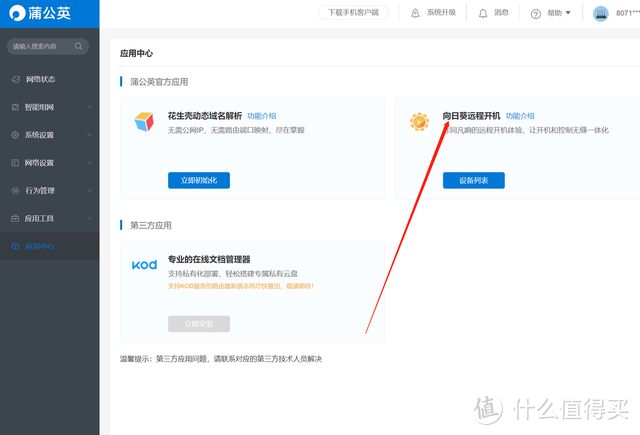Click the grayed 立即安装 button
This screenshot has width=640, height=435.
coord(199,324)
